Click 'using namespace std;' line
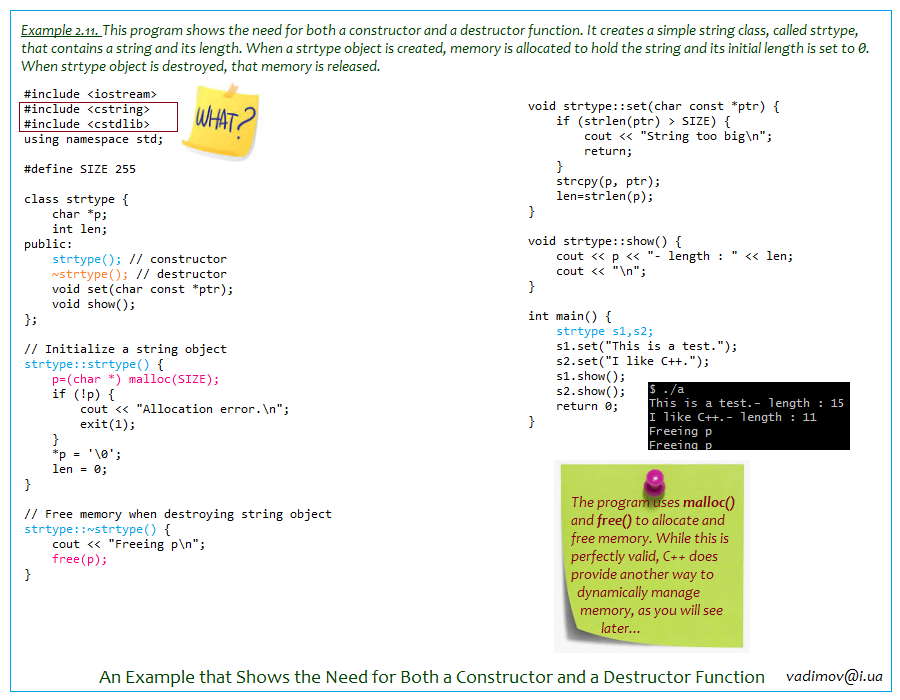Image resolution: width=900 pixels, height=700 pixels. point(94,139)
